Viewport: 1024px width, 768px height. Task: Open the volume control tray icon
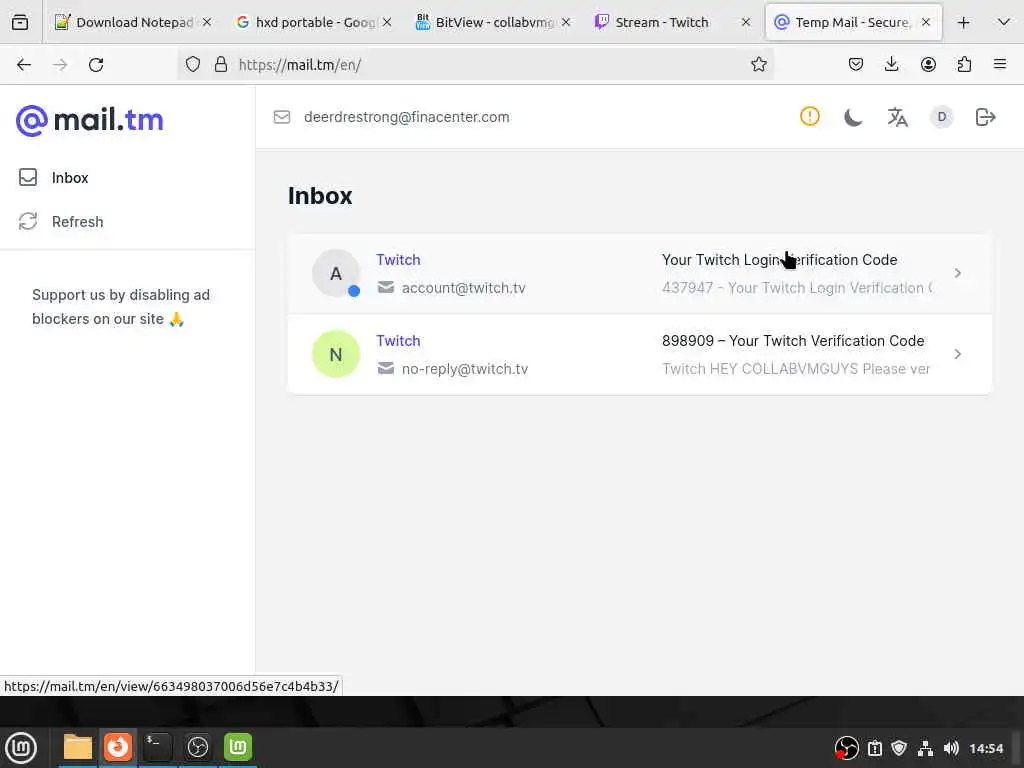[951, 748]
